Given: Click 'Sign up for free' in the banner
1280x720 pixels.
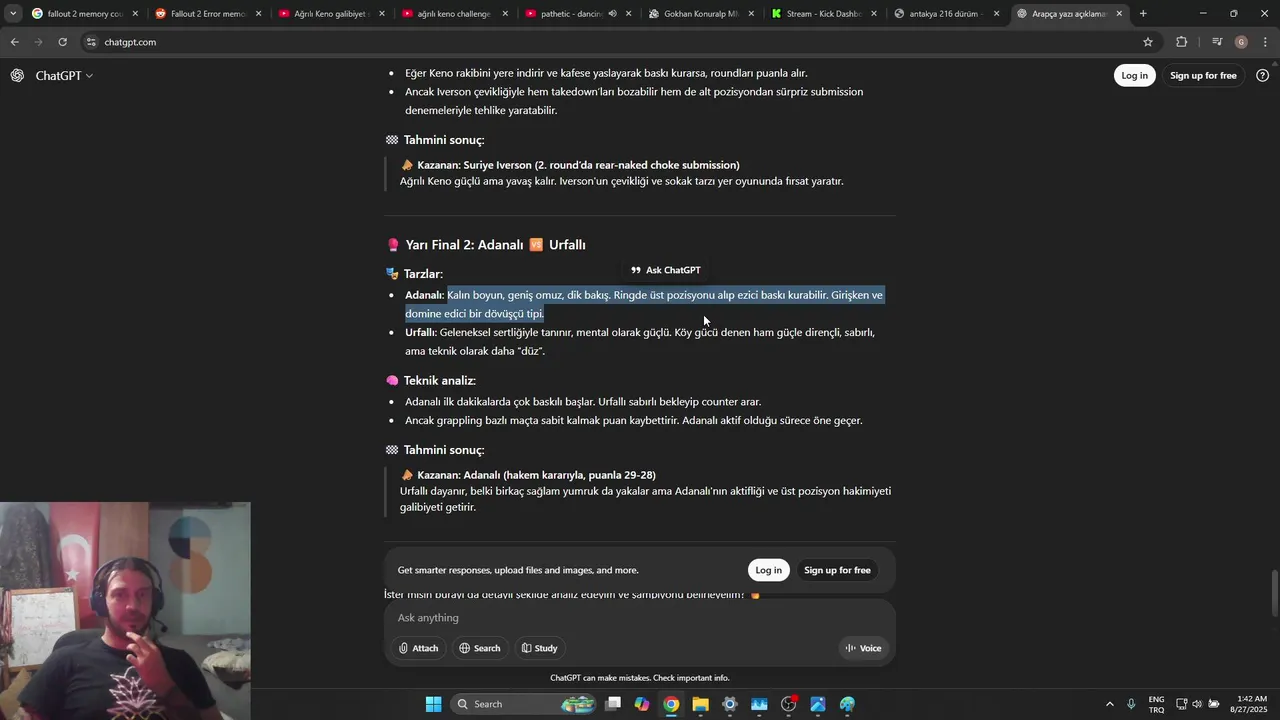Looking at the screenshot, I should [837, 570].
